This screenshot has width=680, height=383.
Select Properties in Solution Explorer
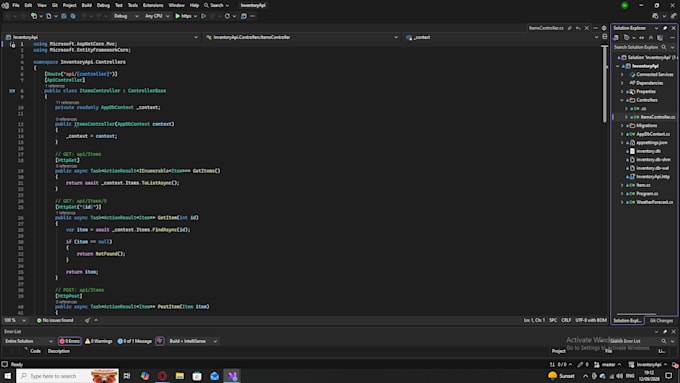point(646,92)
